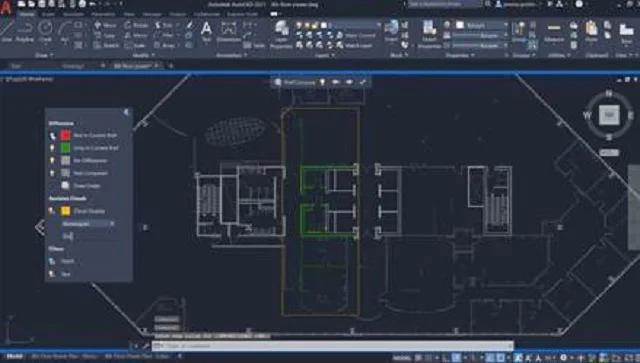
Task: Expand the Properties panel dropdown
Action: pyautogui.click(x=460, y=55)
